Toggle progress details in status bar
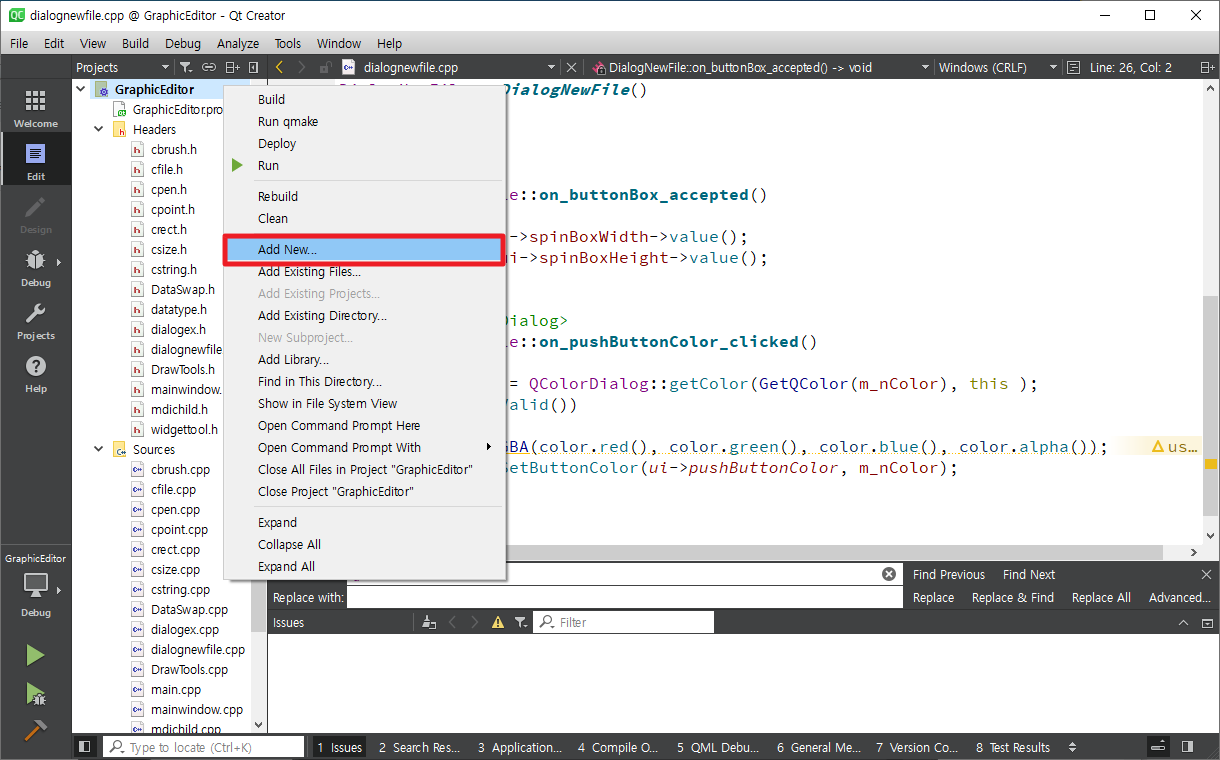 [1159, 747]
